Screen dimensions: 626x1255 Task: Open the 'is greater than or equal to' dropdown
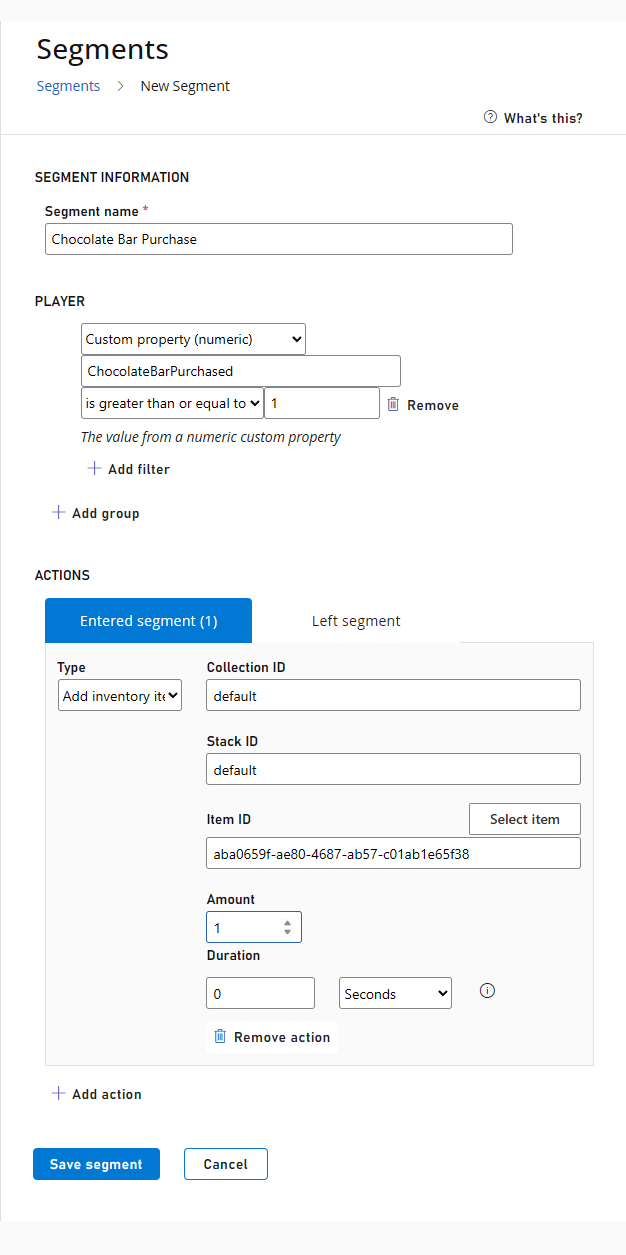click(172, 403)
